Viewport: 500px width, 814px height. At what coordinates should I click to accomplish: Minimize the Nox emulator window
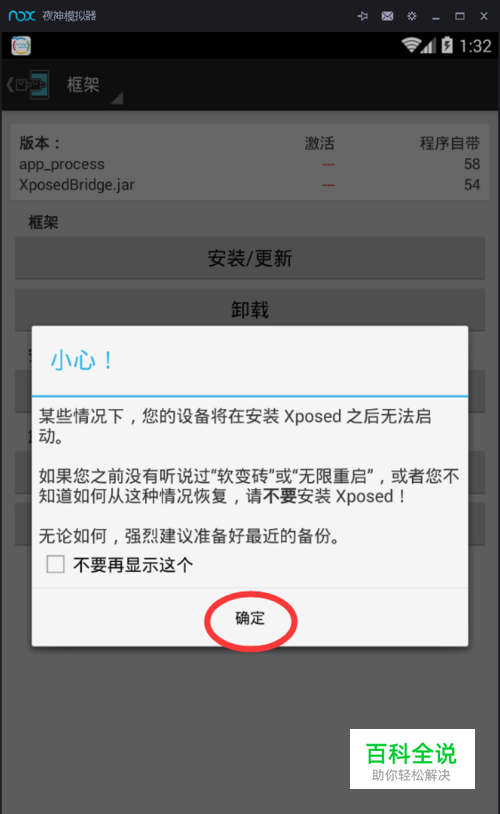[436, 16]
